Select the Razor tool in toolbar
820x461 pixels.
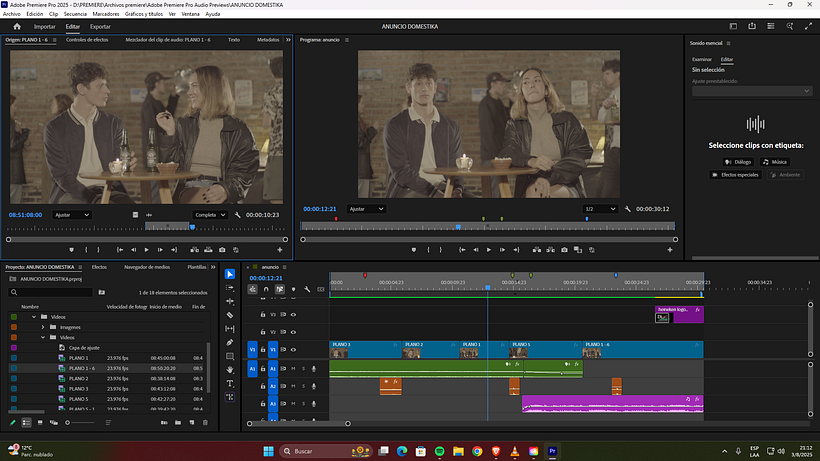230,315
